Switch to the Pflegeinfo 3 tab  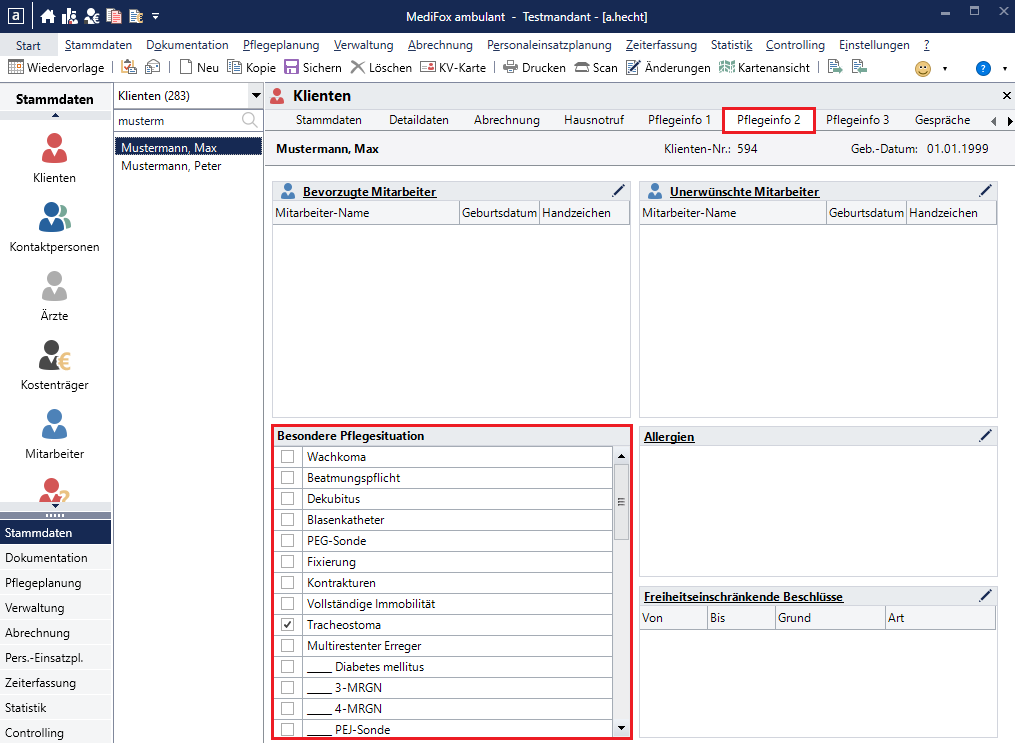(857, 120)
